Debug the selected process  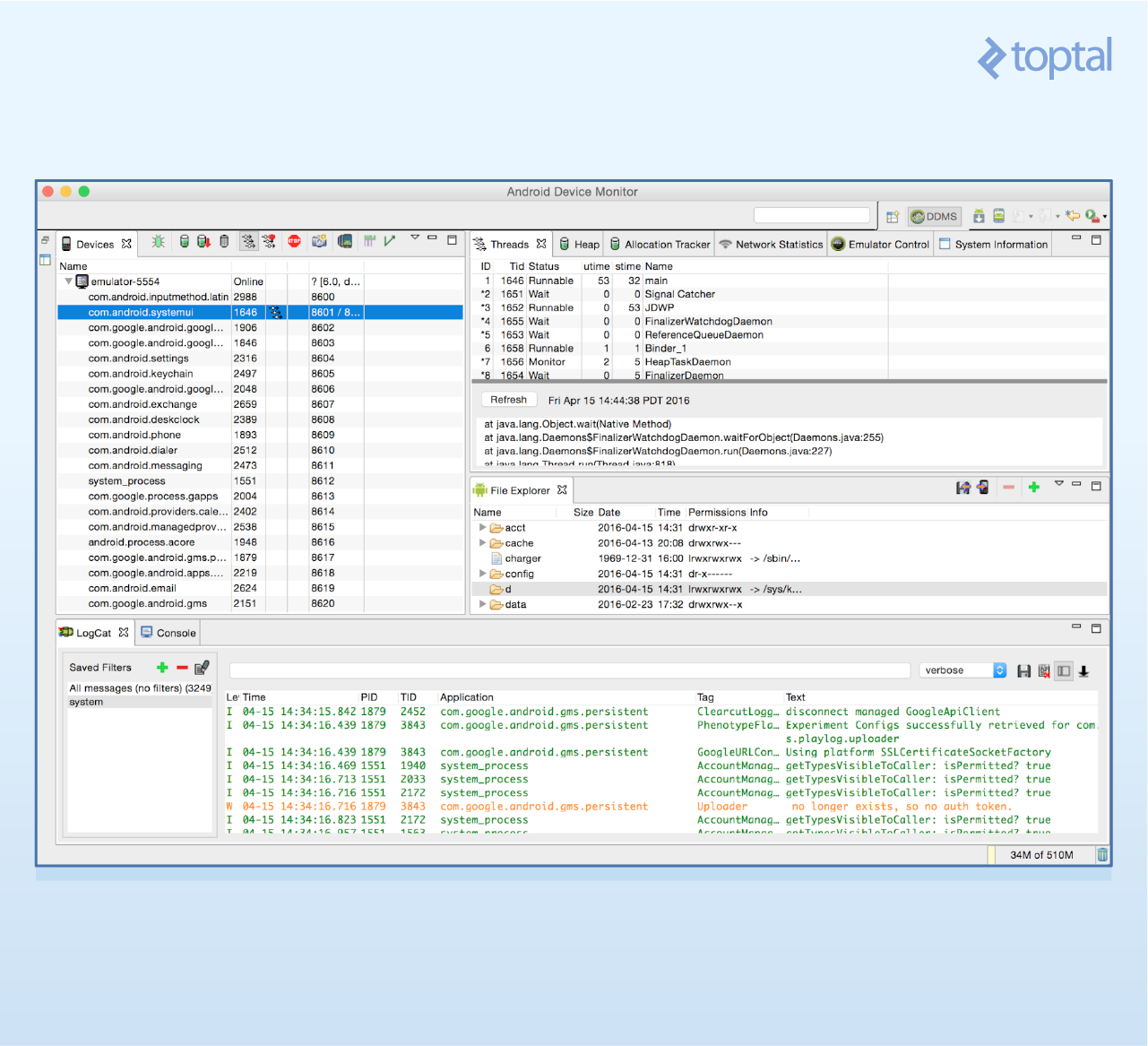coord(158,242)
